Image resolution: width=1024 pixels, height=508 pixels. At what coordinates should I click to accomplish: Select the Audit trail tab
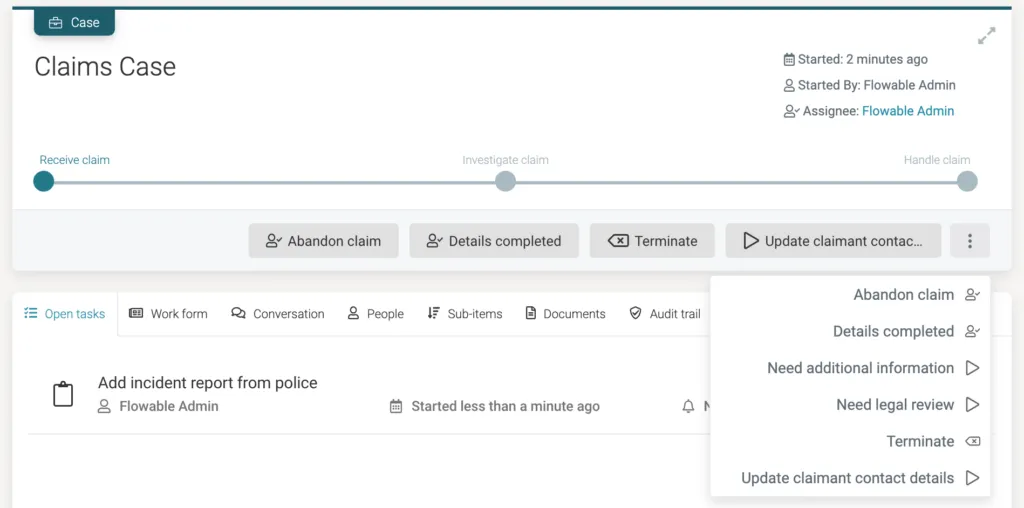[x=665, y=314]
